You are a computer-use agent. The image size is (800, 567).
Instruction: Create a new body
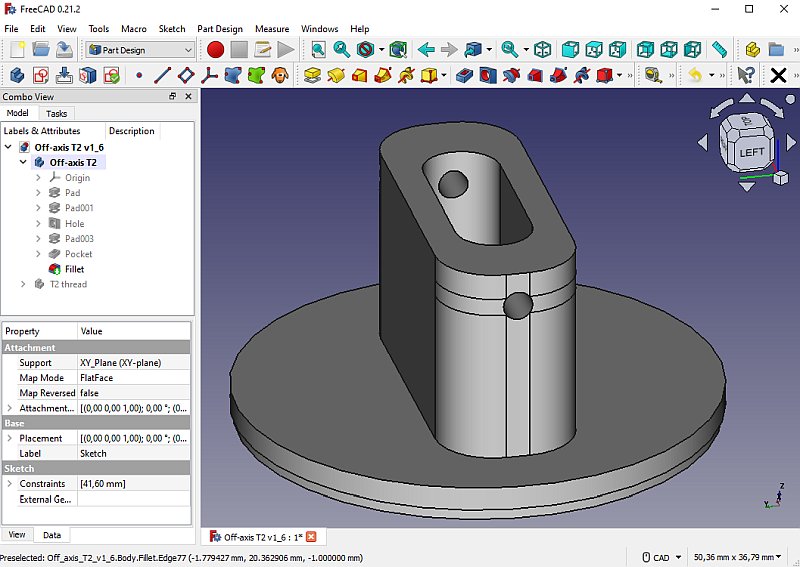tap(17, 76)
